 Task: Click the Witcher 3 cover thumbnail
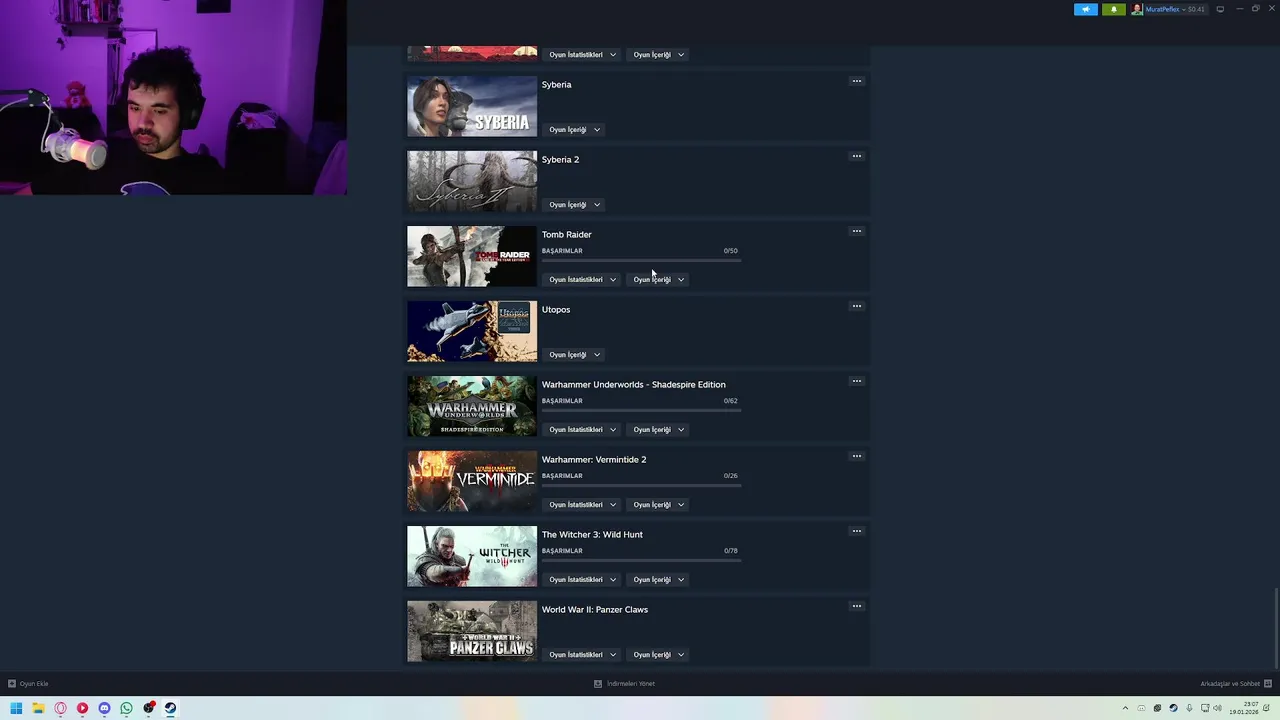coord(472,557)
